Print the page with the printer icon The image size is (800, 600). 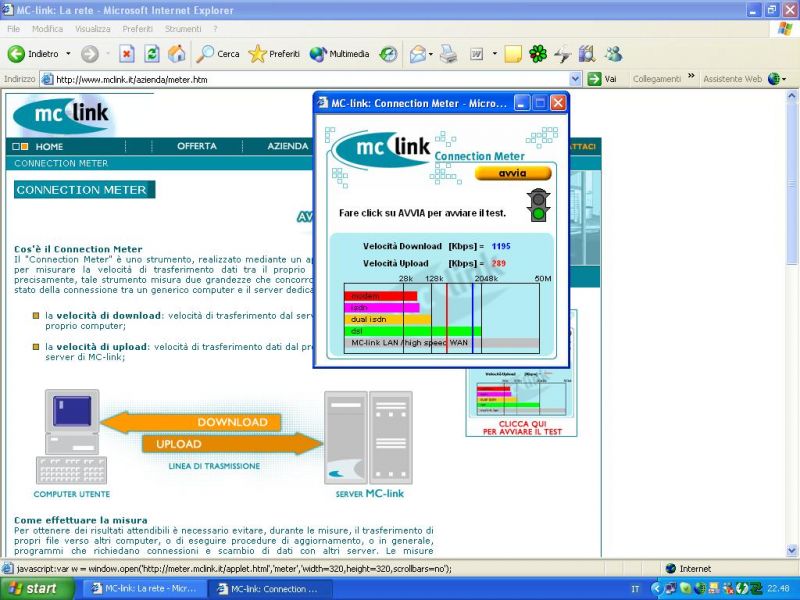tap(448, 54)
